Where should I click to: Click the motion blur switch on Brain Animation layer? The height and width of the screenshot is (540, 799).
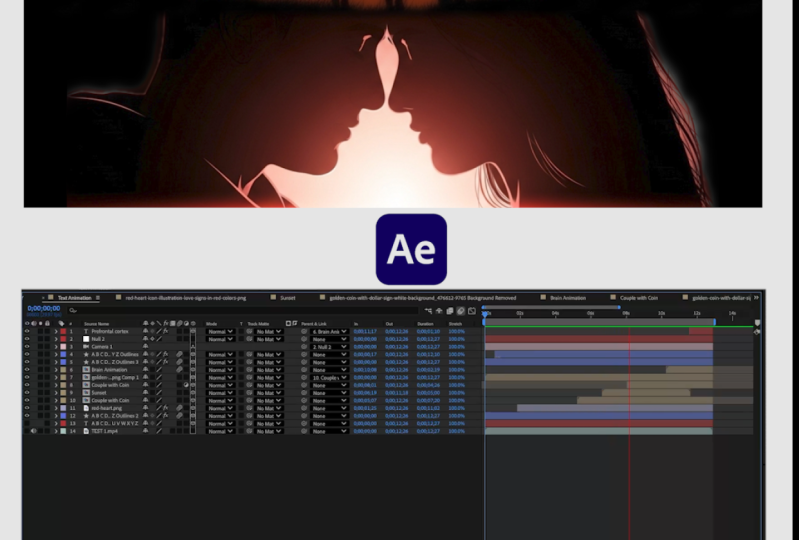(x=179, y=369)
